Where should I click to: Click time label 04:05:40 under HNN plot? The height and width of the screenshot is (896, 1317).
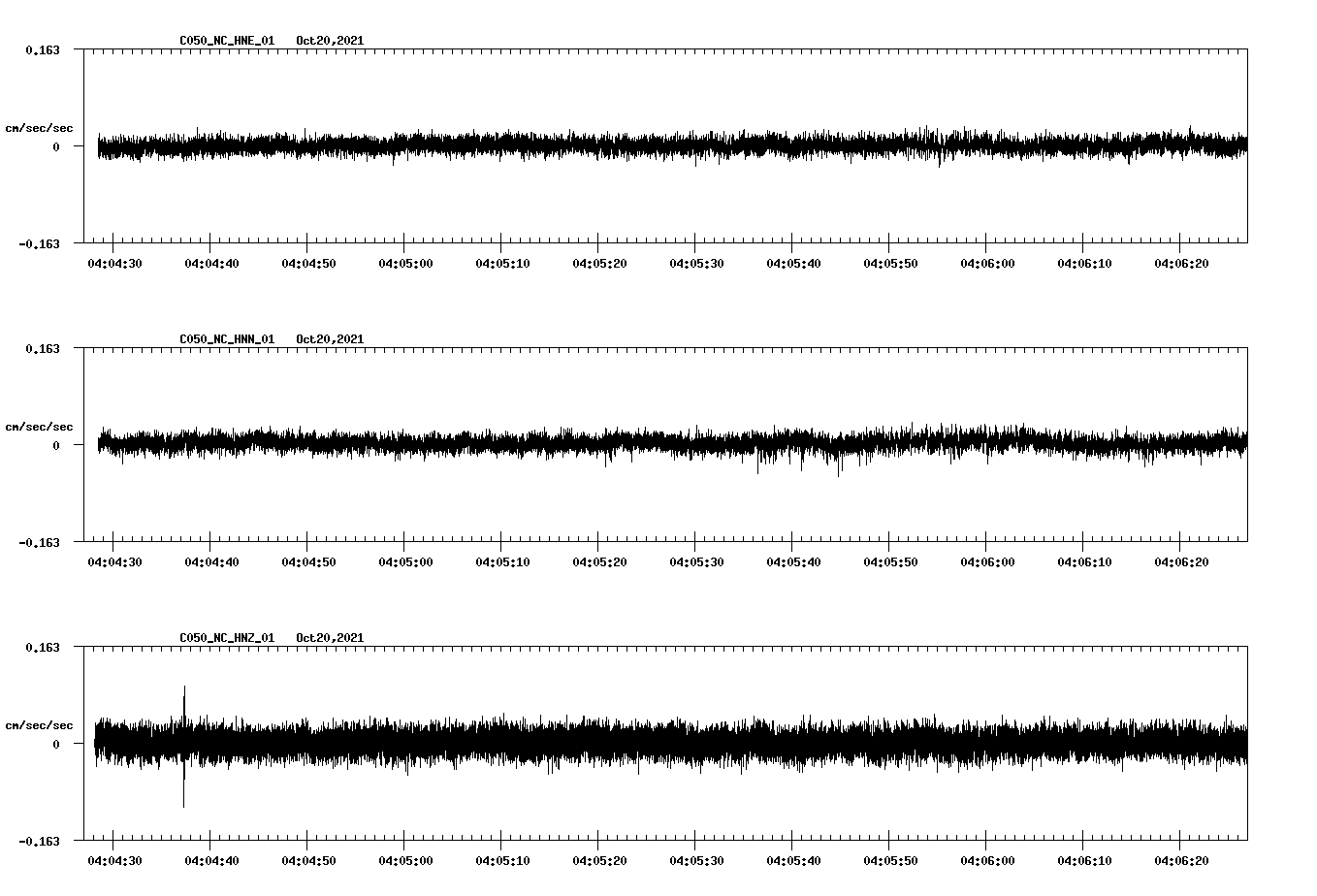793,562
